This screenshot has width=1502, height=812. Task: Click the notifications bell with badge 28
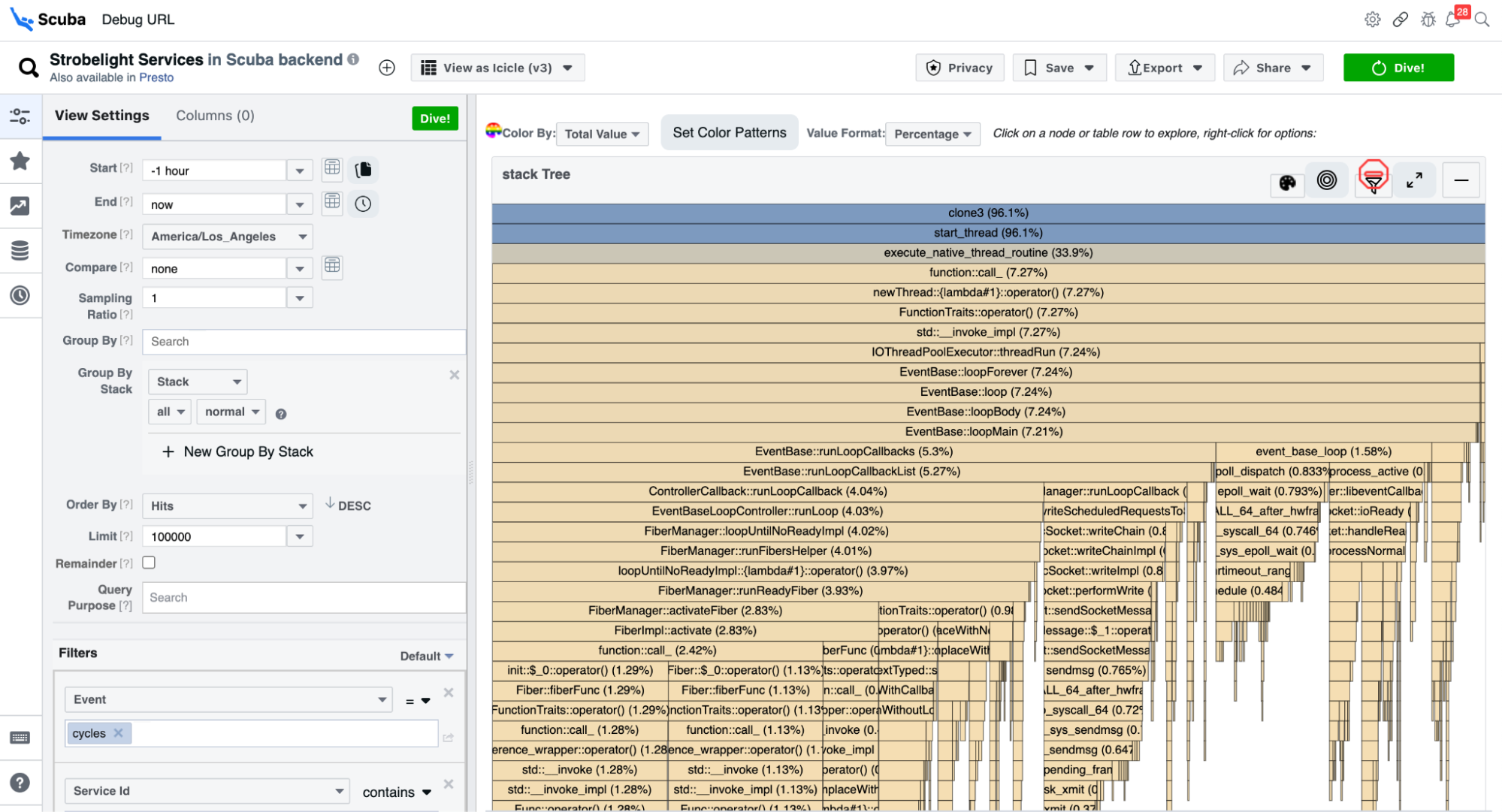(1453, 20)
